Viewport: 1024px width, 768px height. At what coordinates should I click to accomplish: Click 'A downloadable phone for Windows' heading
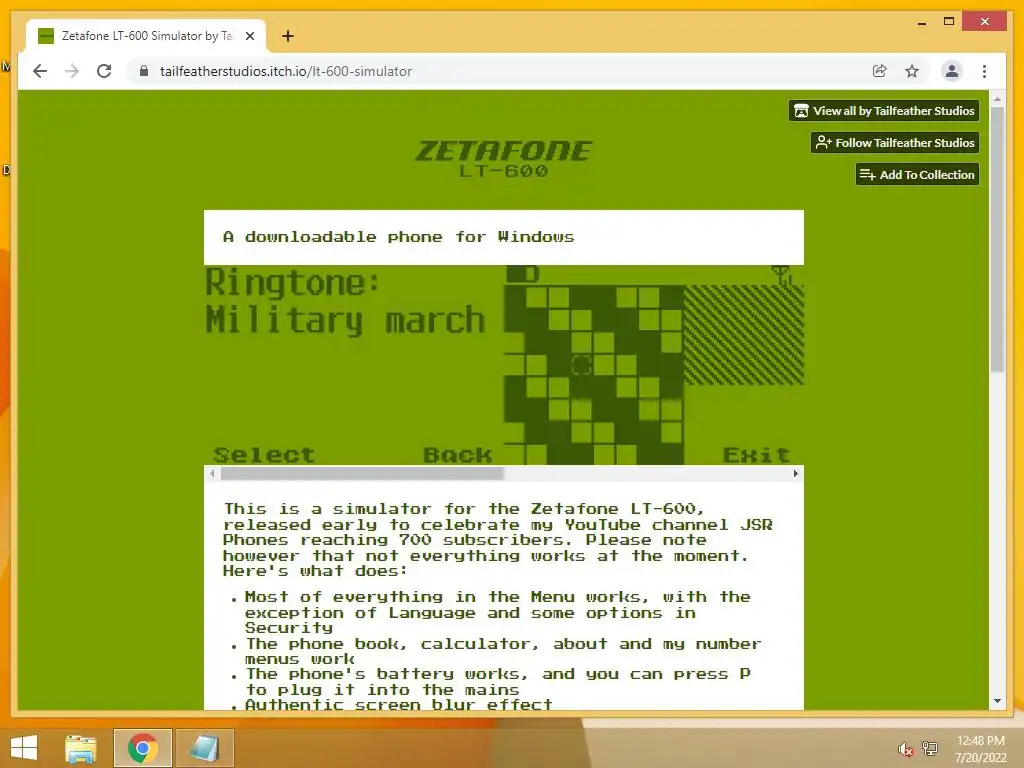click(x=398, y=237)
